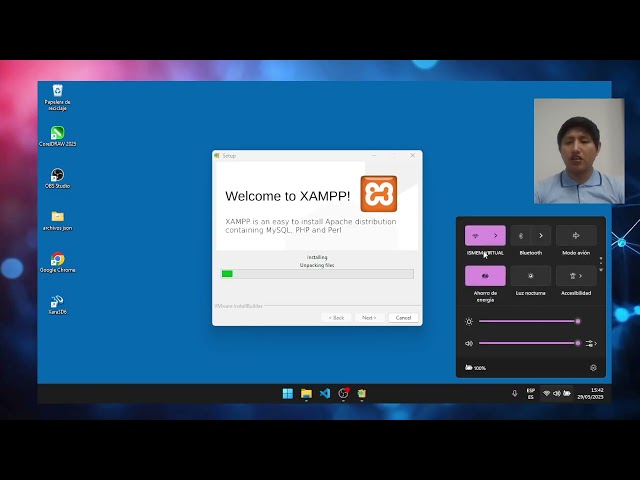Expand the Bluetooth devices chevron

[x=541, y=236]
